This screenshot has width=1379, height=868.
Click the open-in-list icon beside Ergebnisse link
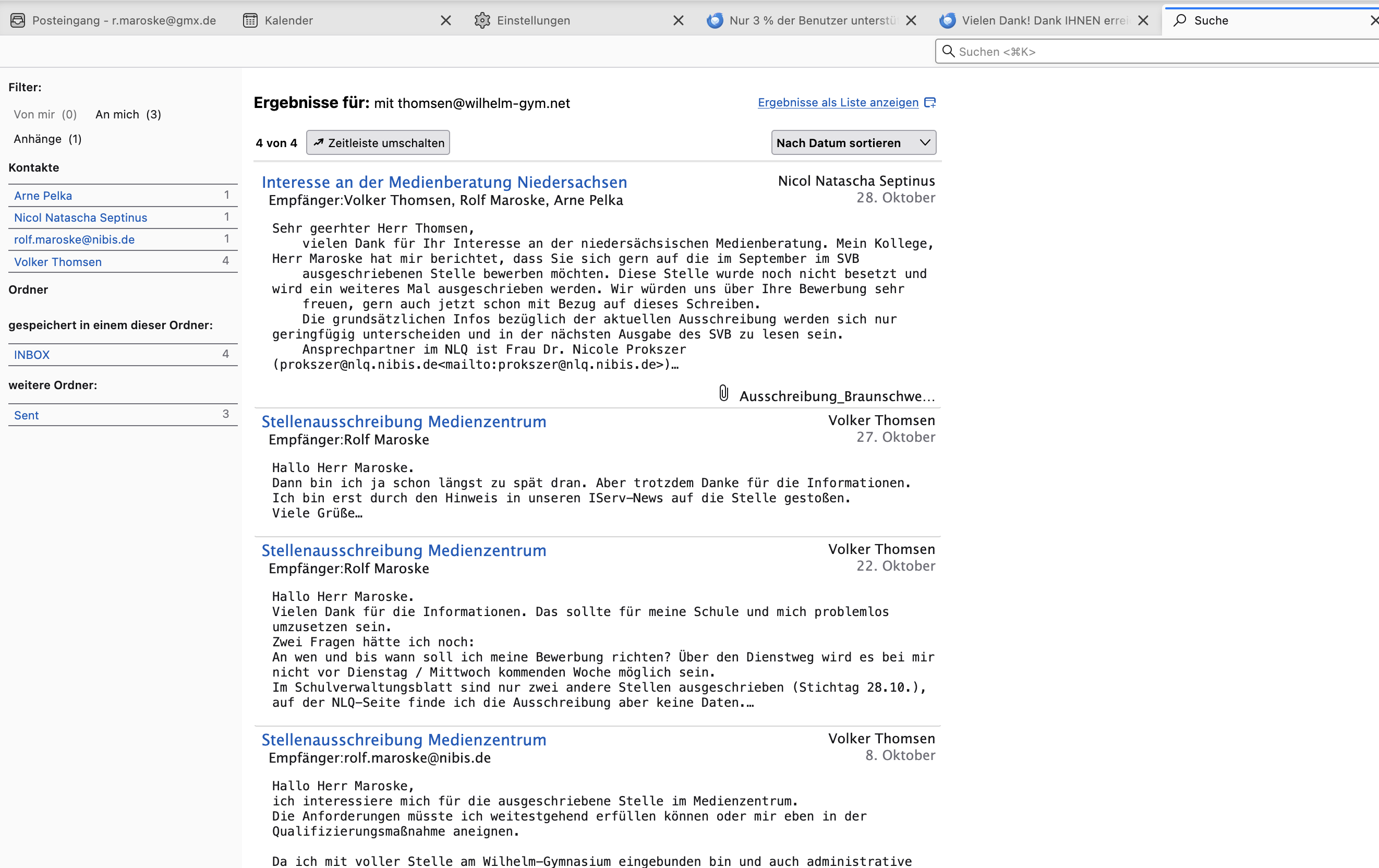pyautogui.click(x=930, y=103)
